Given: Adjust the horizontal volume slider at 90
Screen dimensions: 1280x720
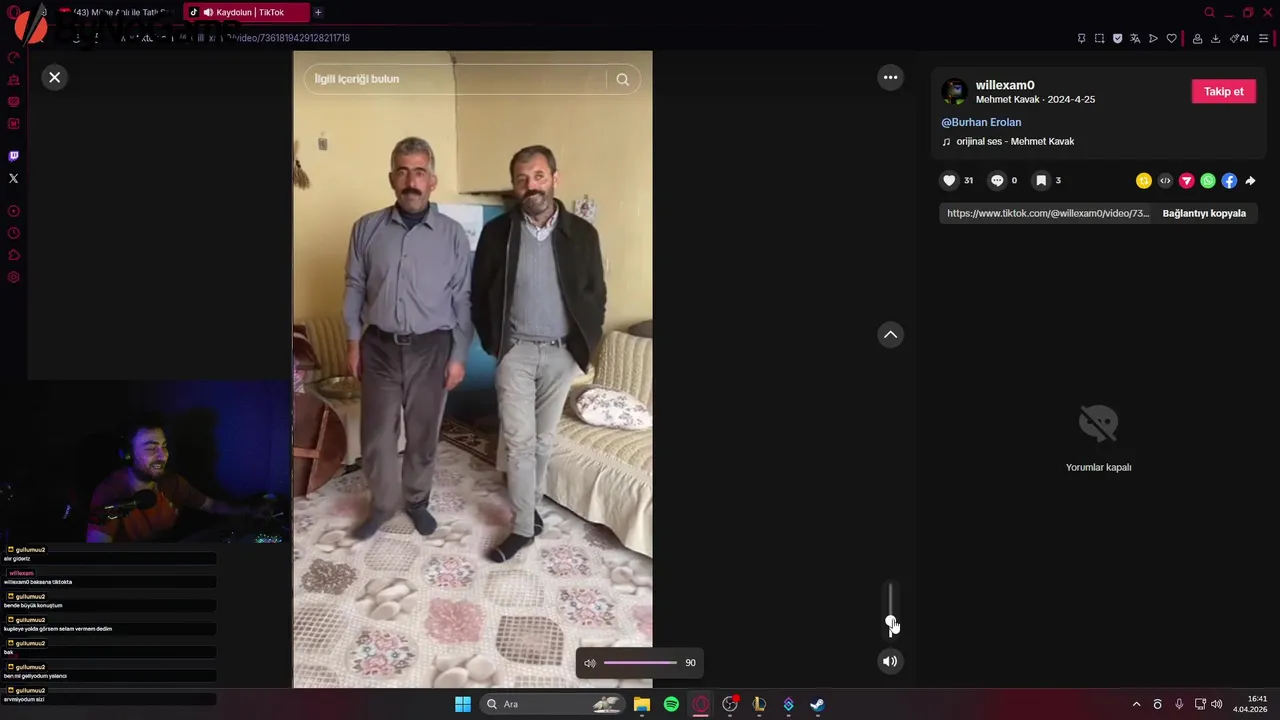Looking at the screenshot, I should point(640,662).
